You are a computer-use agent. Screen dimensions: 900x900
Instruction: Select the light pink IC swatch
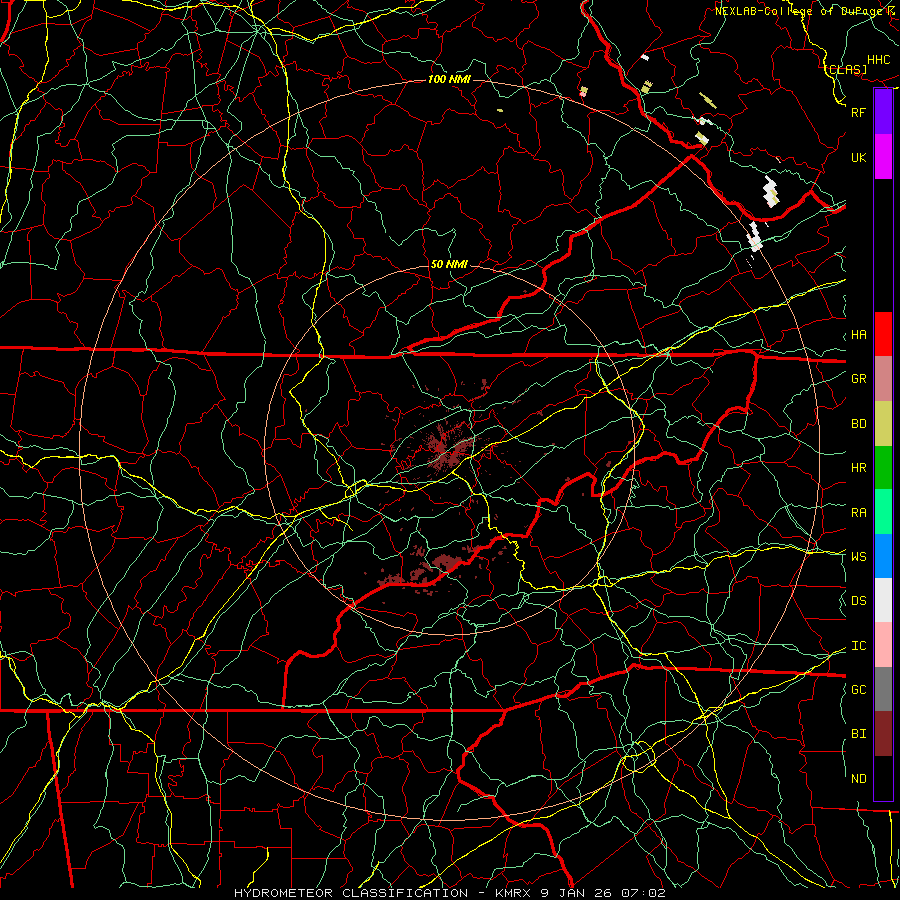883,645
